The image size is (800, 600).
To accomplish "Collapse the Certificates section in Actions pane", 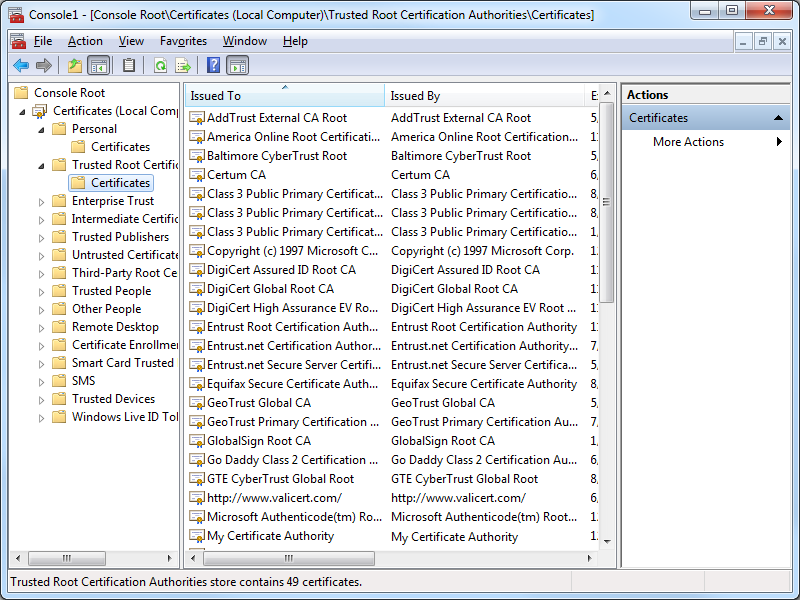I will [x=780, y=118].
